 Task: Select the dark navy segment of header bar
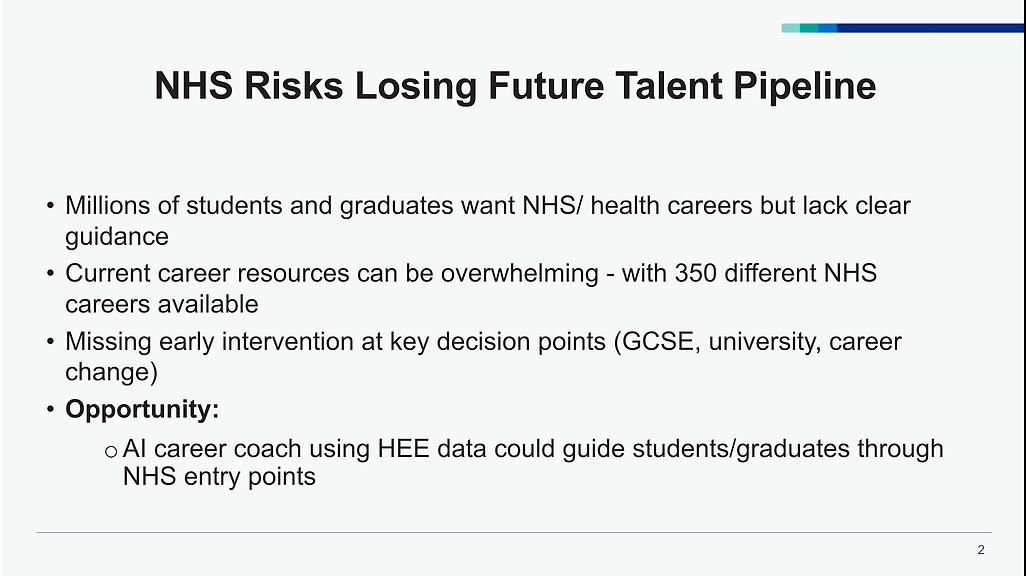point(931,28)
